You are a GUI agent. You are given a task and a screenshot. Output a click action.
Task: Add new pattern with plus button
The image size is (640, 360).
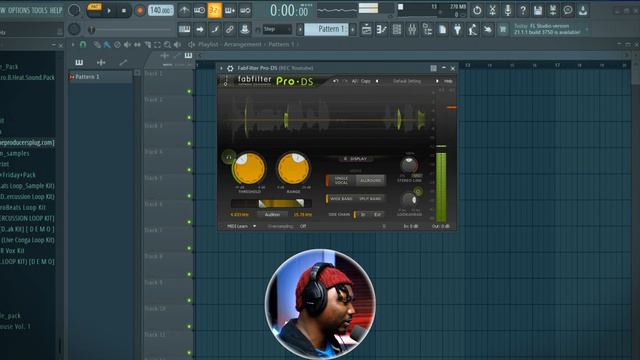(353, 29)
